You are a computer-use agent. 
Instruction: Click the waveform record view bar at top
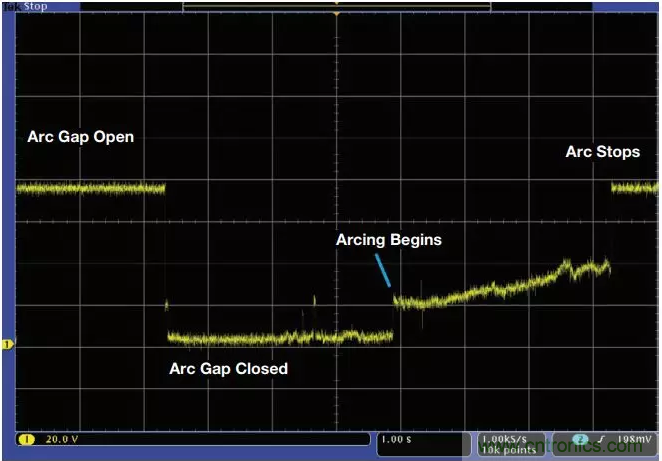tap(337, 6)
